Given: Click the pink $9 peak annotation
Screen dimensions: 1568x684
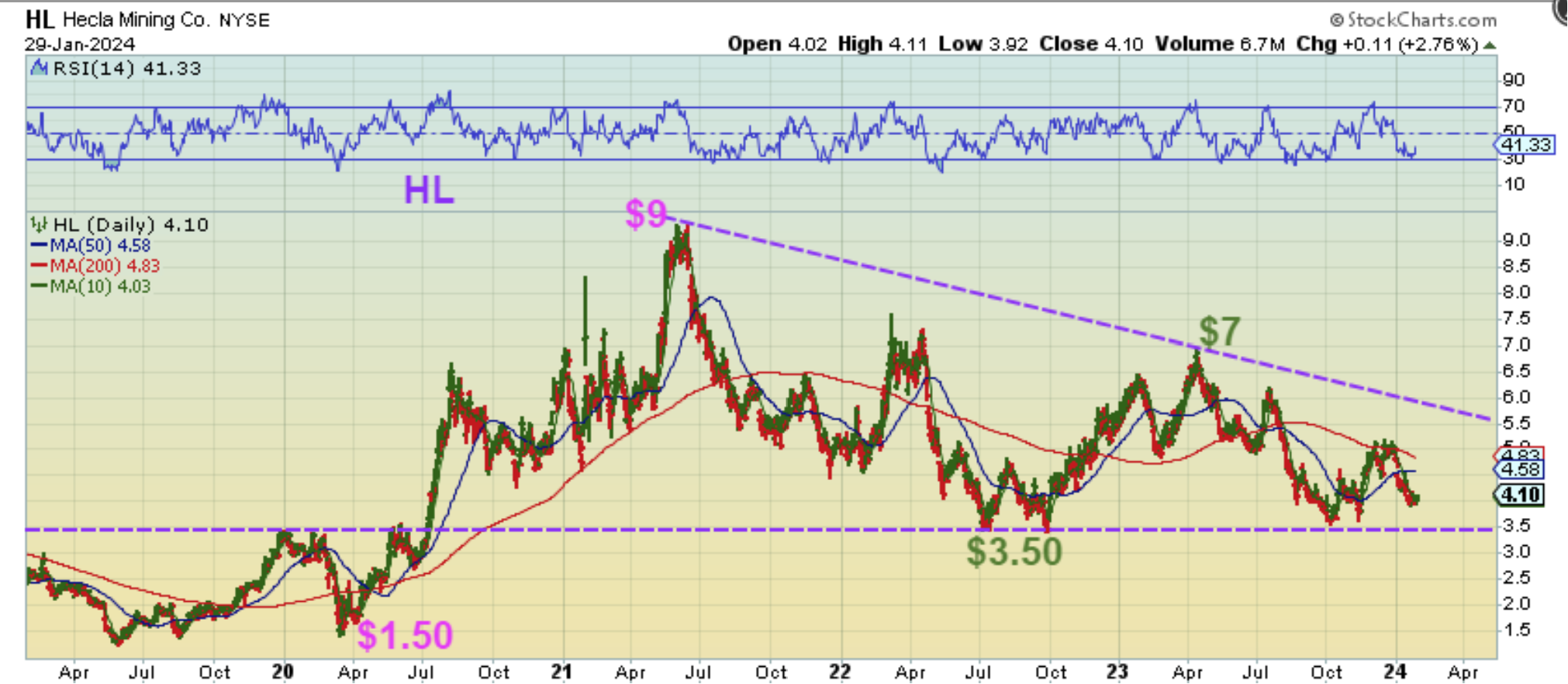Looking at the screenshot, I should [x=646, y=213].
